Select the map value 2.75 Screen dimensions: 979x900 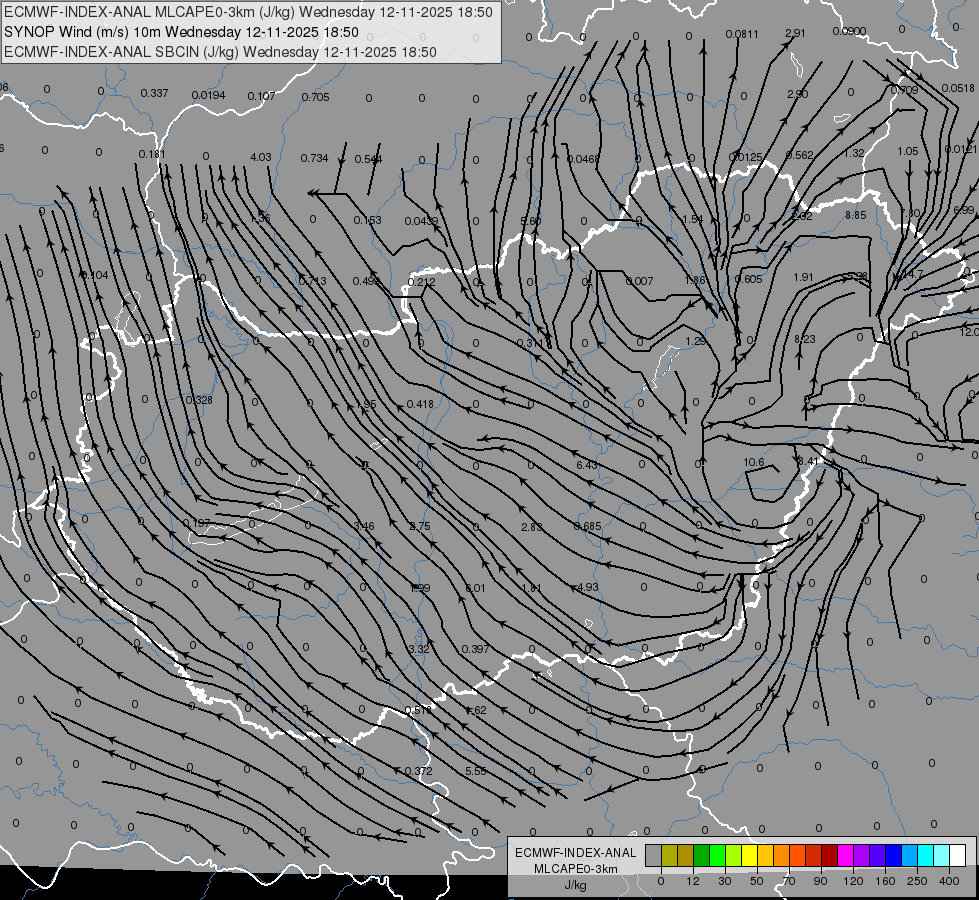click(420, 527)
